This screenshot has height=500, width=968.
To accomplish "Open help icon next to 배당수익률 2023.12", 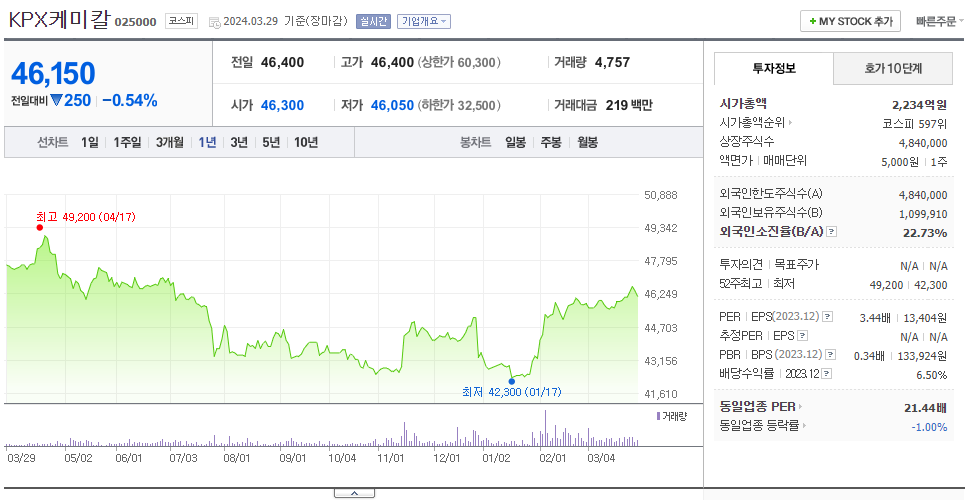I will 827,374.
